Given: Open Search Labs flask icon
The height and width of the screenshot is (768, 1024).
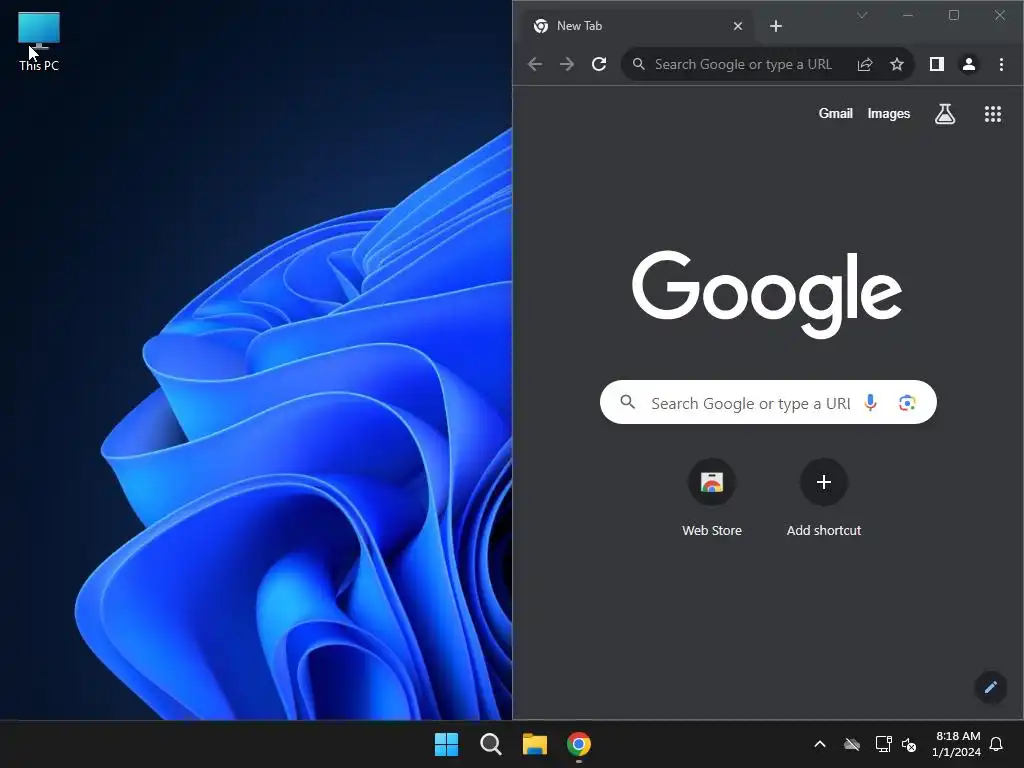Looking at the screenshot, I should (x=944, y=114).
